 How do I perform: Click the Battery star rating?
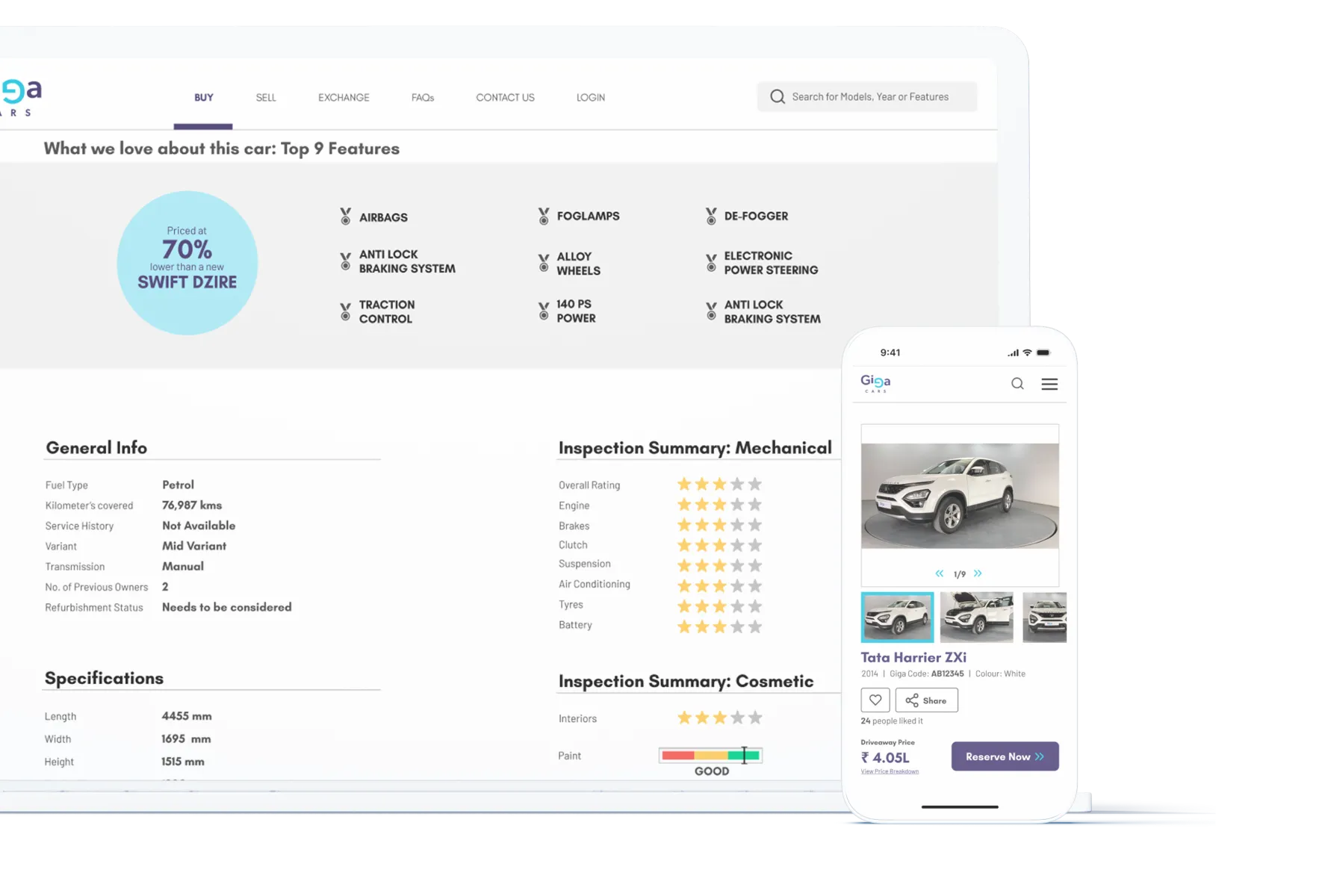click(719, 626)
